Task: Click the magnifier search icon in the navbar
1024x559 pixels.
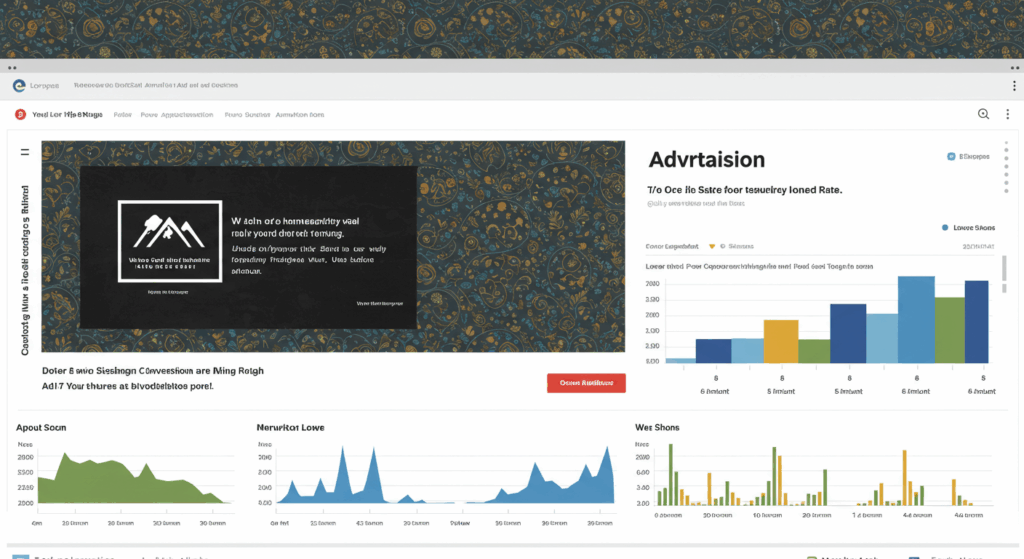Action: coord(983,115)
